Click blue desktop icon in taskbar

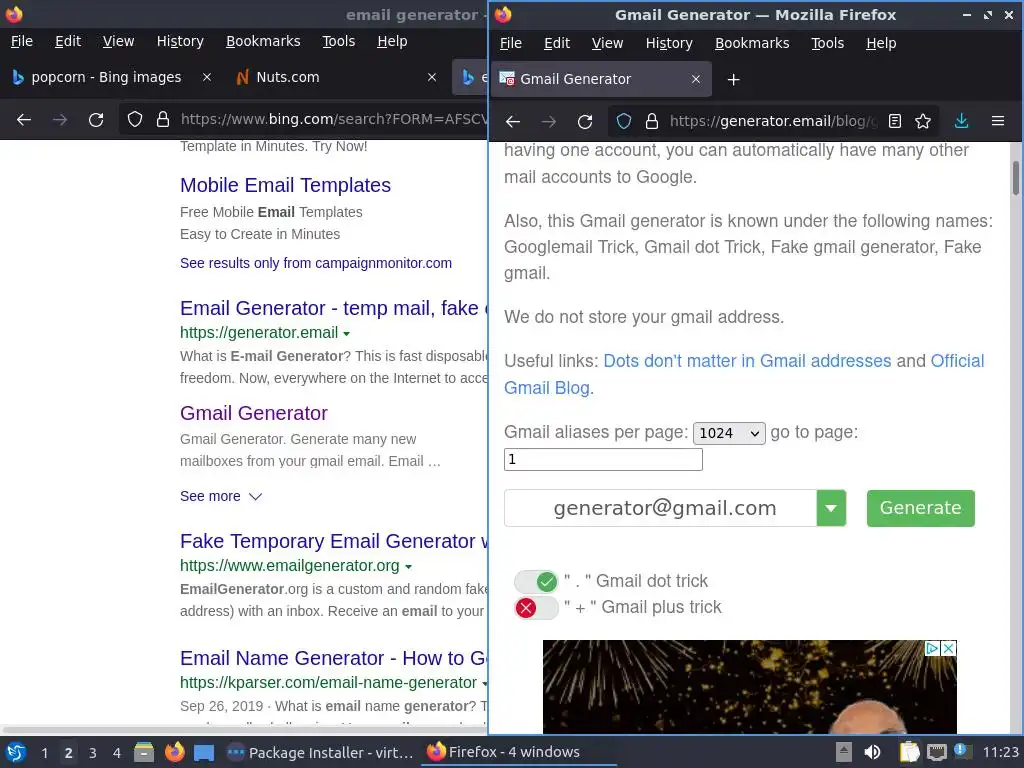[204, 753]
